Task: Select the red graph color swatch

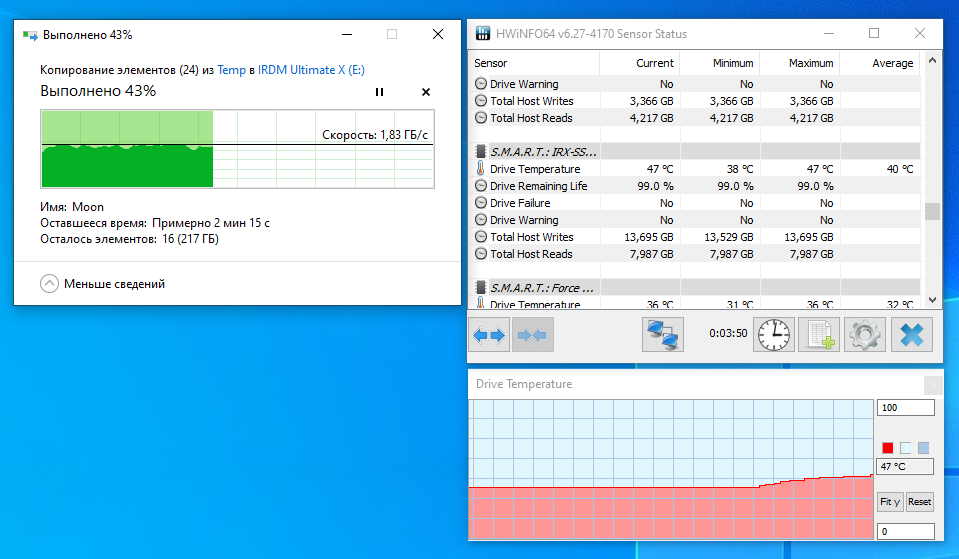Action: [x=887, y=448]
